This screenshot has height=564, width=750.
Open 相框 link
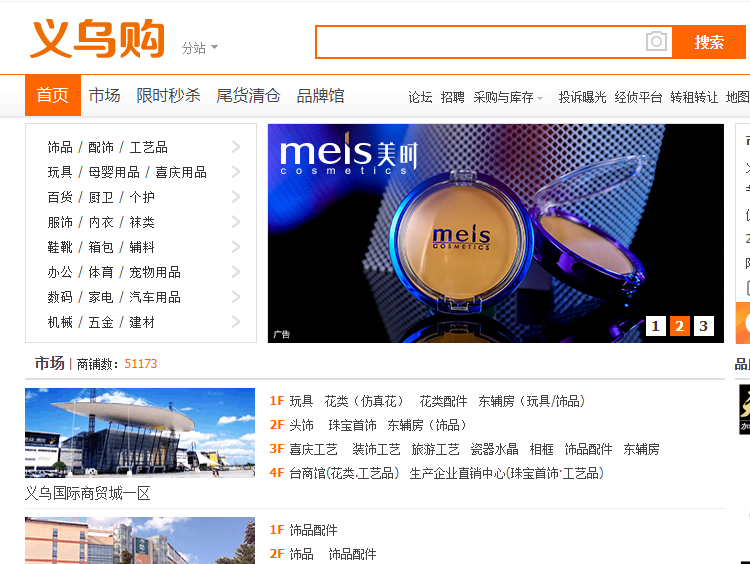point(542,449)
